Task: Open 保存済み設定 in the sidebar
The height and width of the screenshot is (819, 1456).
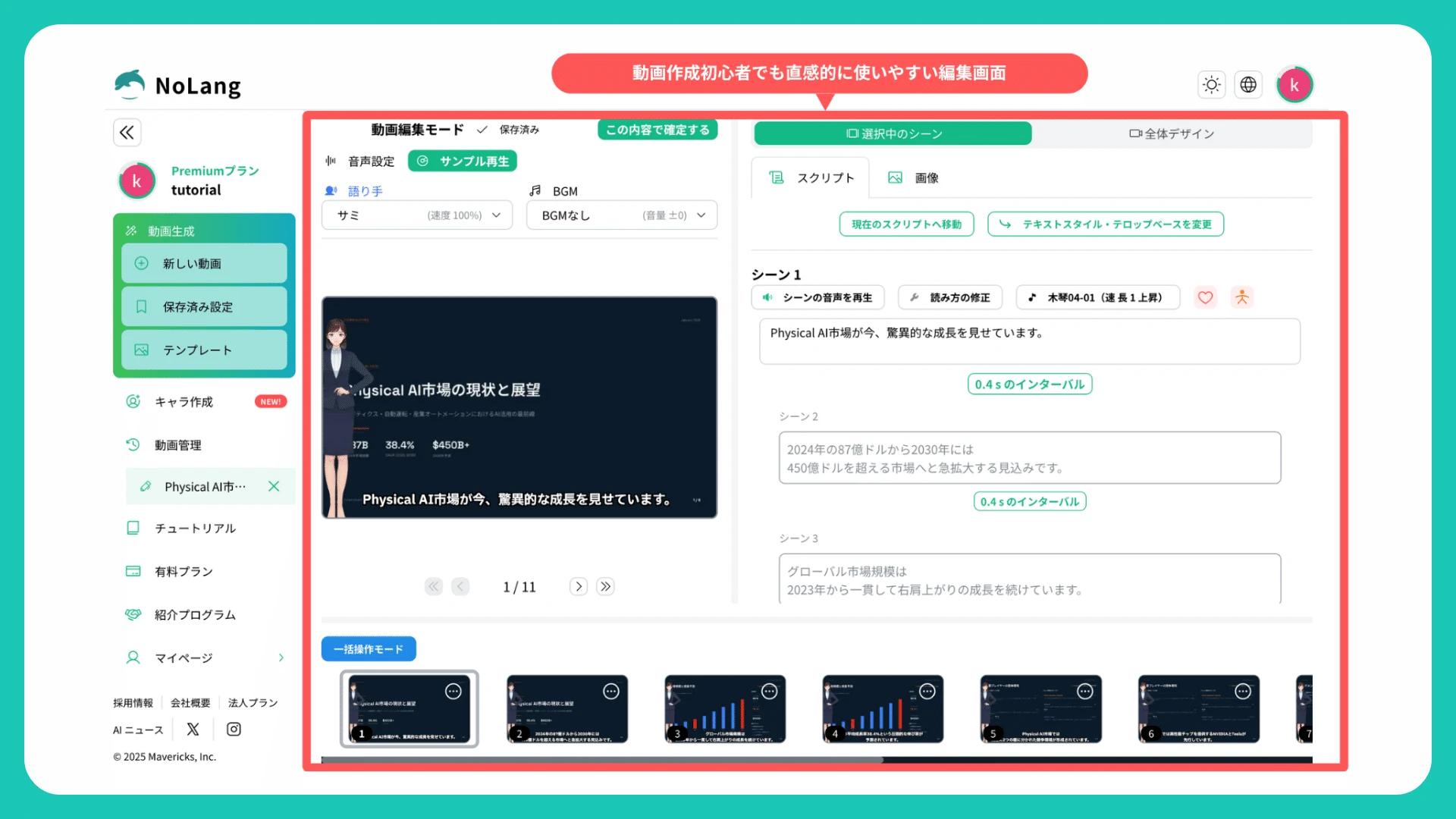Action: pos(204,306)
